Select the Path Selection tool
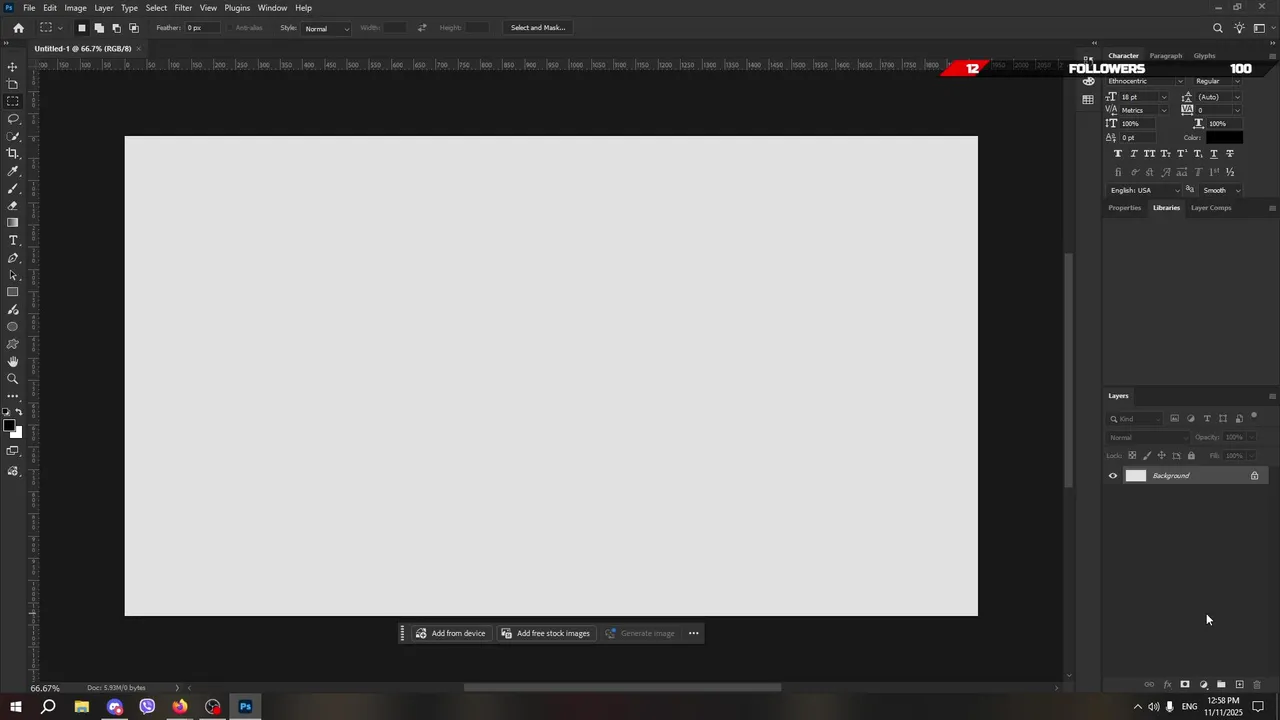 pos(13,275)
